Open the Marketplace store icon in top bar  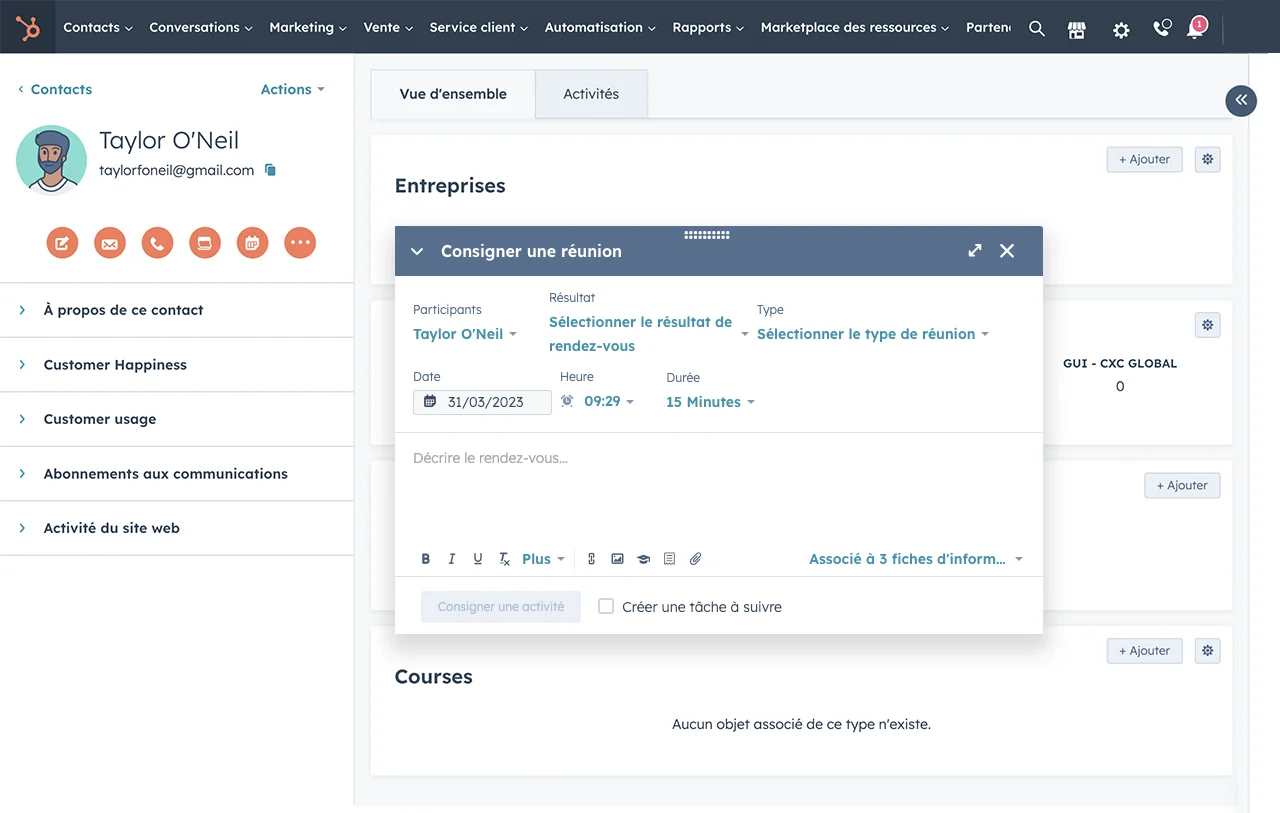1077,29
